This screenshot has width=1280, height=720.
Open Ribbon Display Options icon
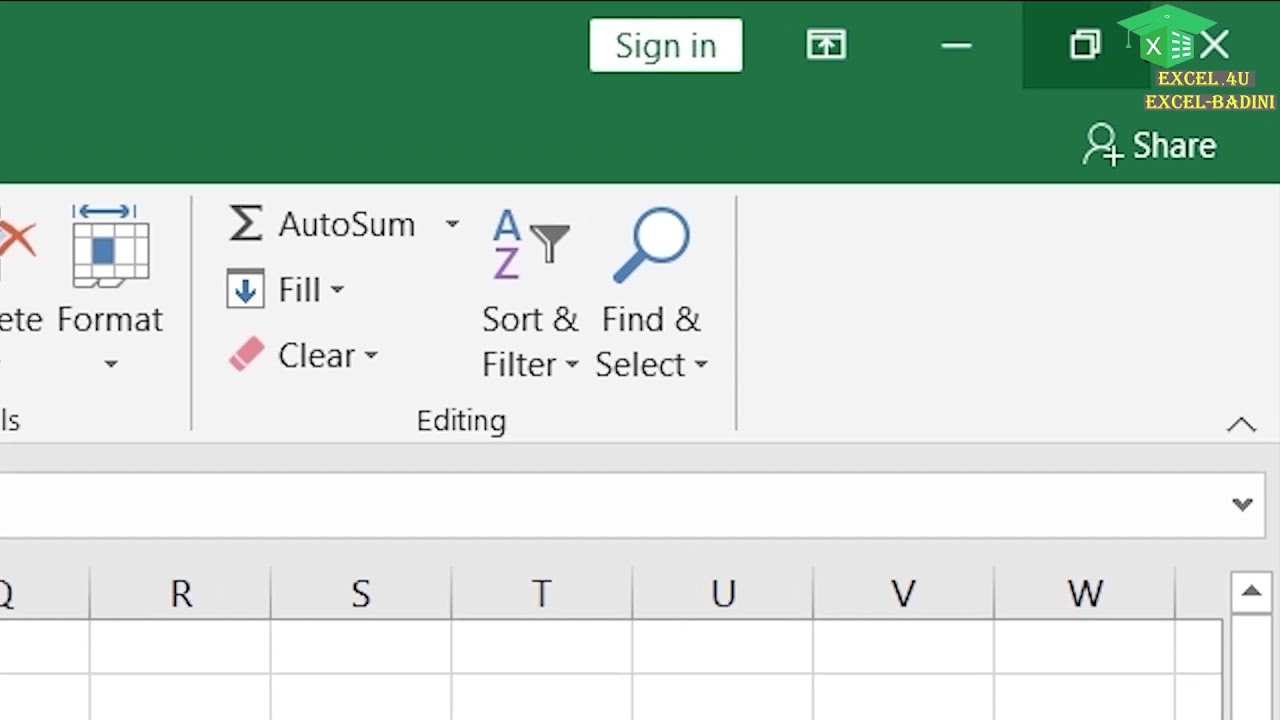pyautogui.click(x=826, y=44)
